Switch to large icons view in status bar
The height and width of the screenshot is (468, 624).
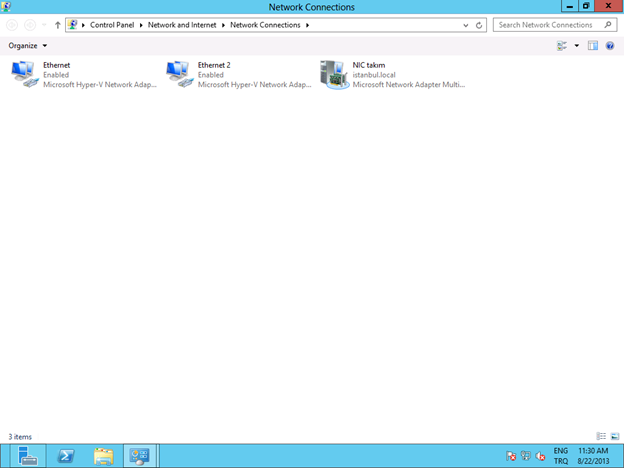(615, 436)
